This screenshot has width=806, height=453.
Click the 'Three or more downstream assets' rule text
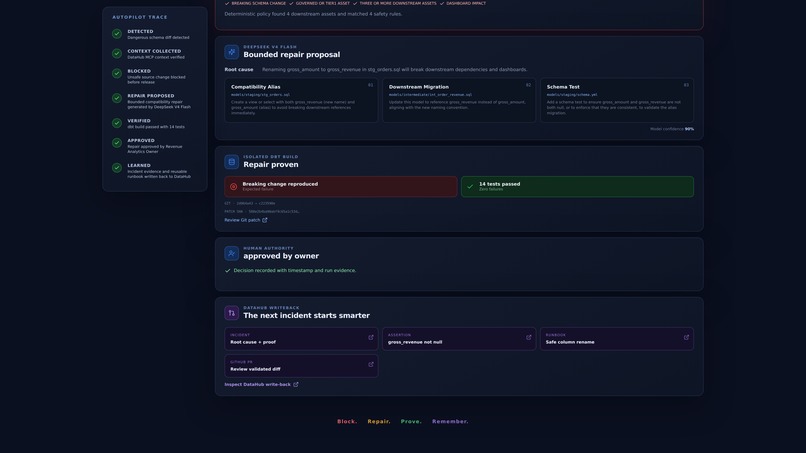pyautogui.click(x=398, y=4)
